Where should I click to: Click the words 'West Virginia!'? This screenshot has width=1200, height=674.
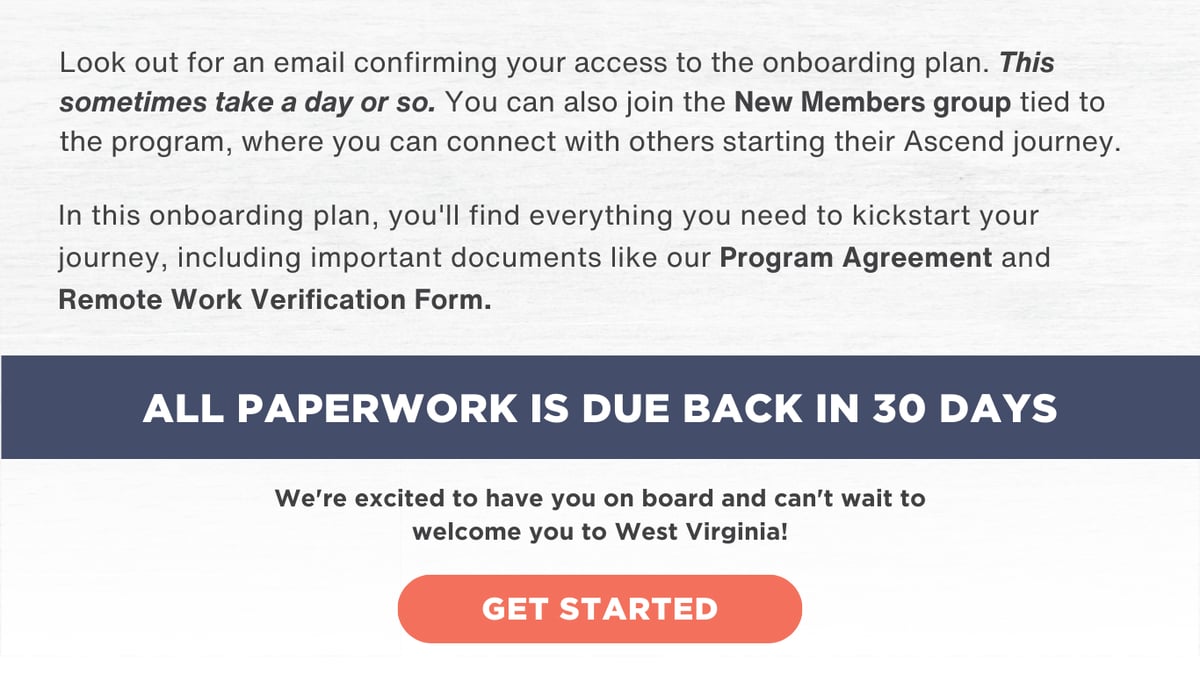[x=702, y=531]
